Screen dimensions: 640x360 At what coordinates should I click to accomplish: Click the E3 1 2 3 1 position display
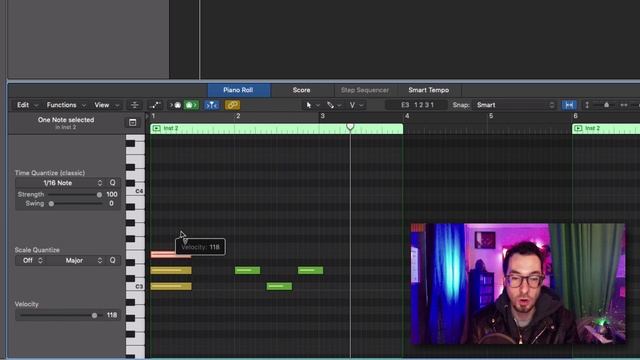[416, 105]
